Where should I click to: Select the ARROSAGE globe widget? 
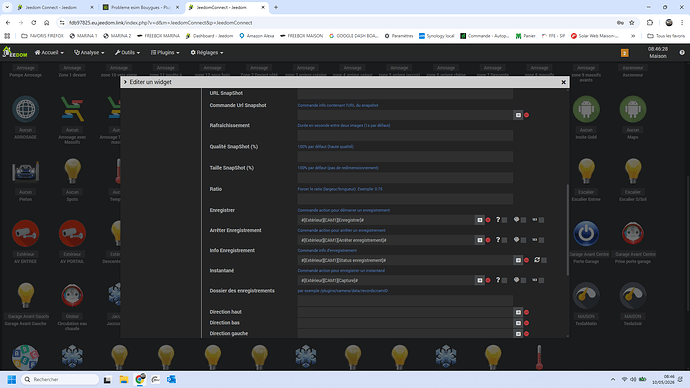click(26, 109)
